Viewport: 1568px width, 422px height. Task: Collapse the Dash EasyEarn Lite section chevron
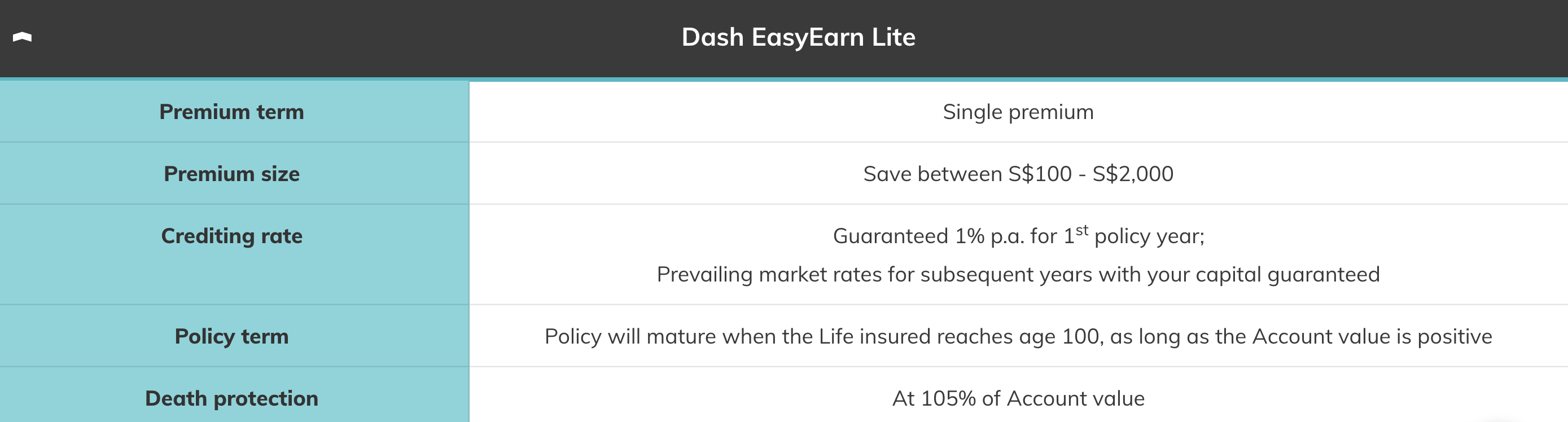[22, 38]
